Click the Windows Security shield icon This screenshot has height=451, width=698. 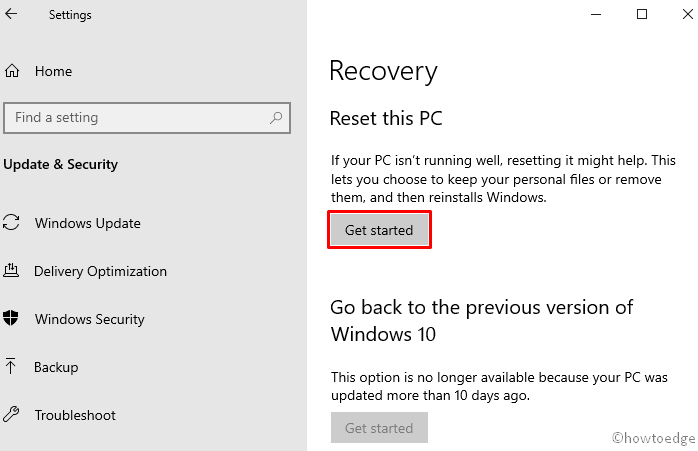12,319
